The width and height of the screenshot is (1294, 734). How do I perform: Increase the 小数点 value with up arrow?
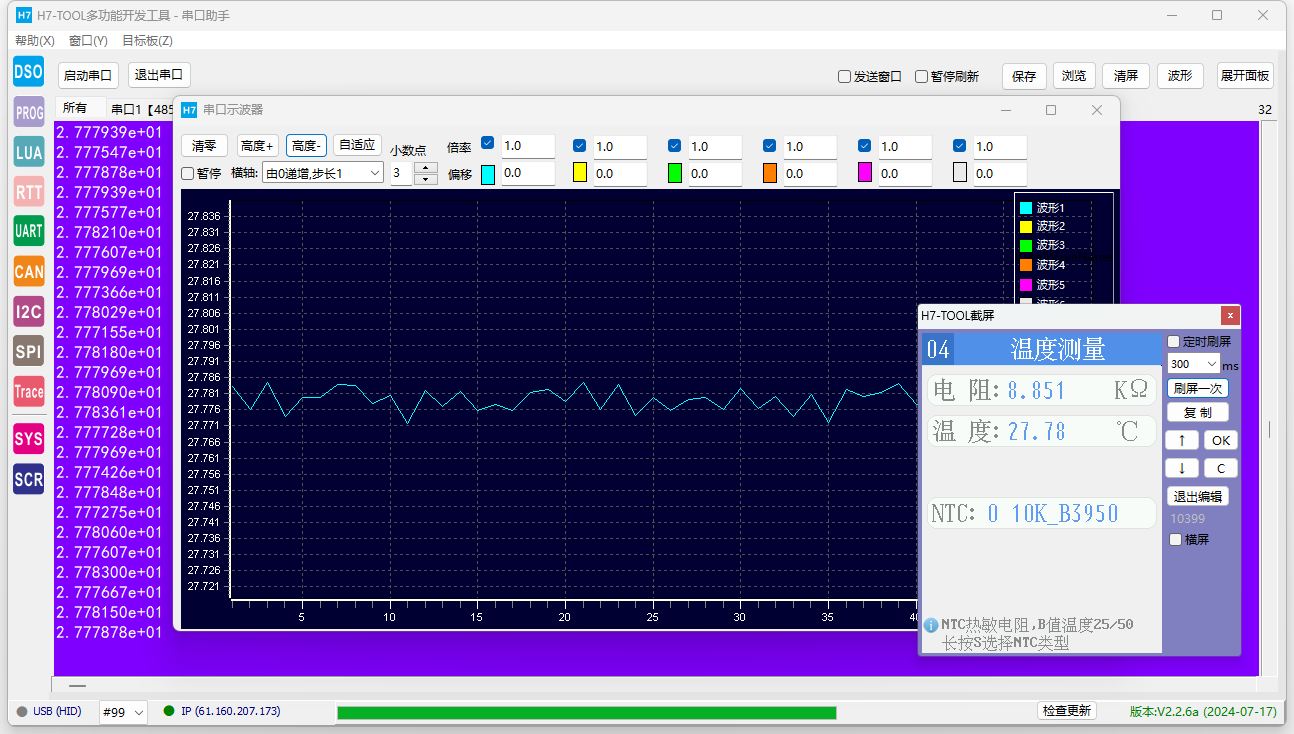click(x=426, y=168)
